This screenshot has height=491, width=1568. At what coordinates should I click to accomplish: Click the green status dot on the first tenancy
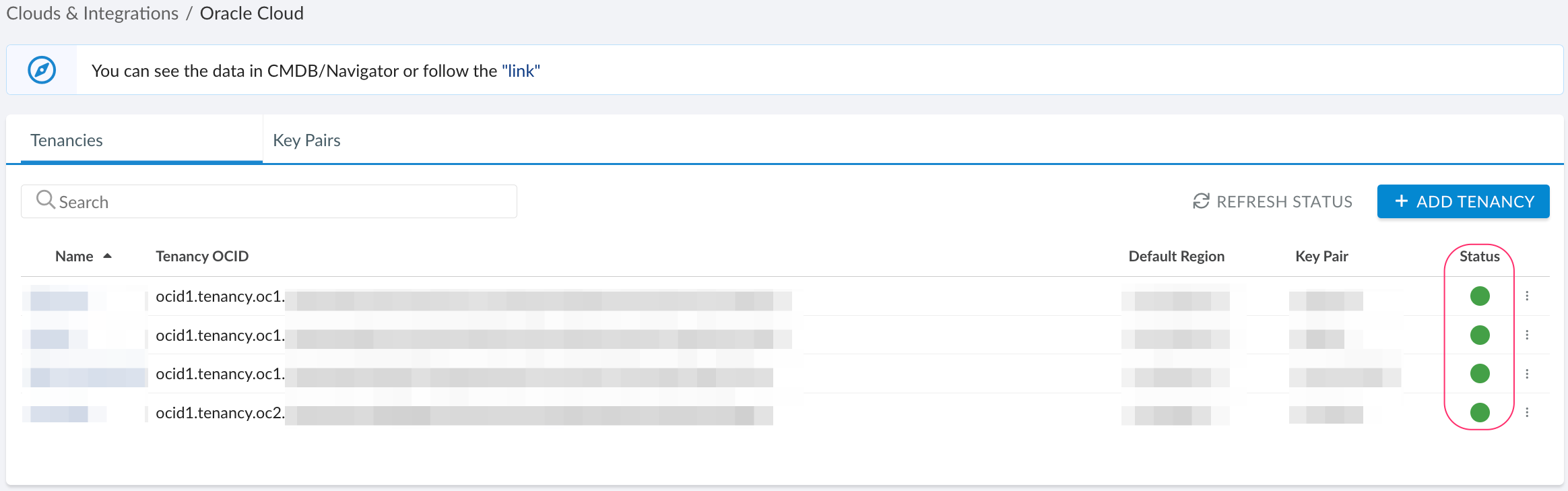[1479, 296]
